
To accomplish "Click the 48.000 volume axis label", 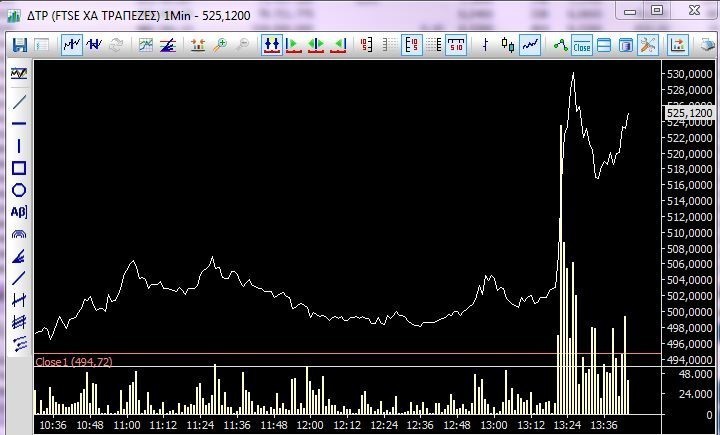I will pyautogui.click(x=695, y=374).
